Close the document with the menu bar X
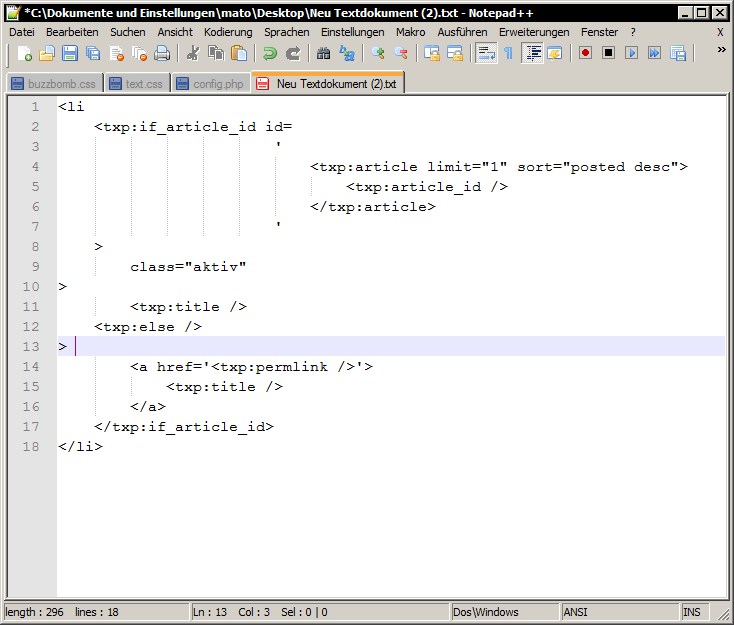The height and width of the screenshot is (625, 734). pos(720,32)
